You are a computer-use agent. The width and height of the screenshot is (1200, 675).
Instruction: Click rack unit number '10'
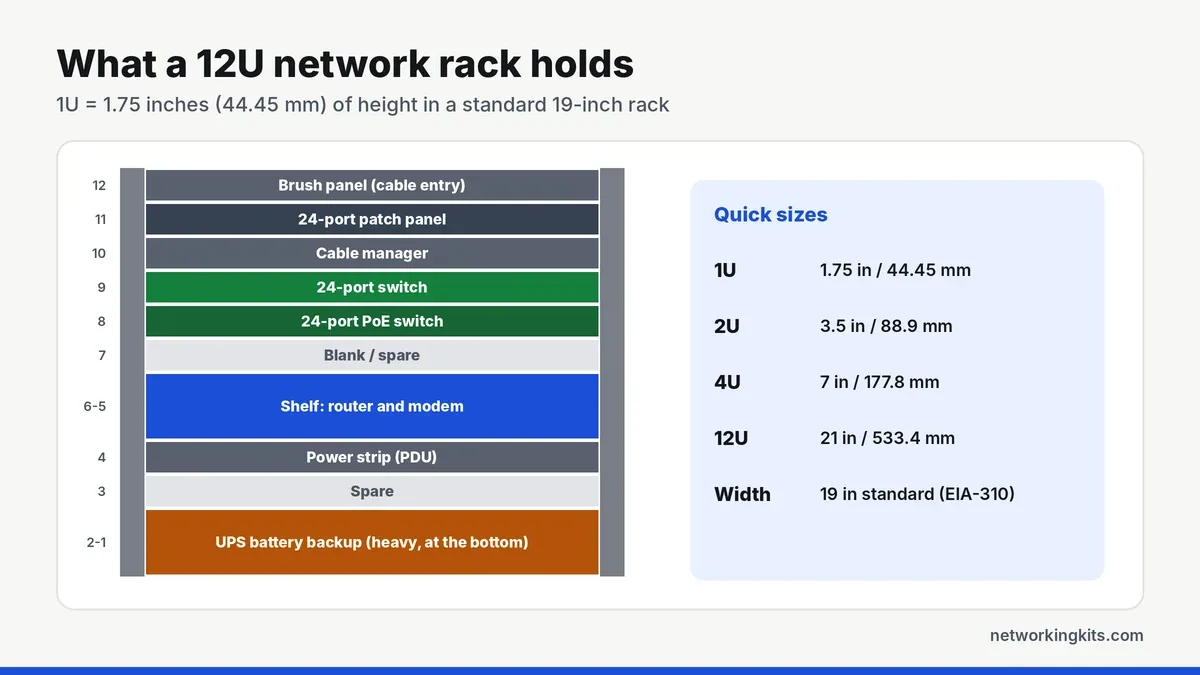pos(98,253)
